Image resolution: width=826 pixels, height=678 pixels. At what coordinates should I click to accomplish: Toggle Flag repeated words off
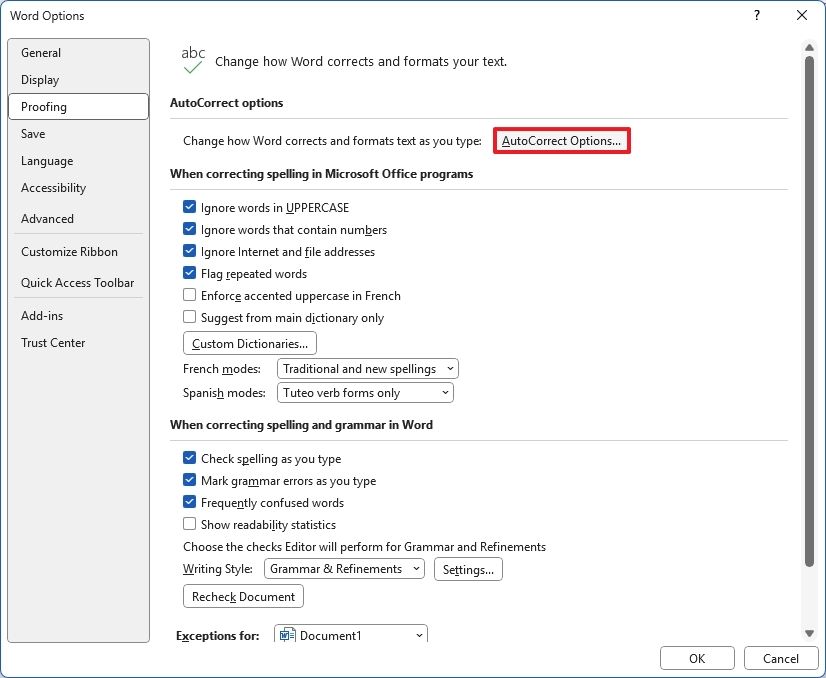pyautogui.click(x=190, y=273)
